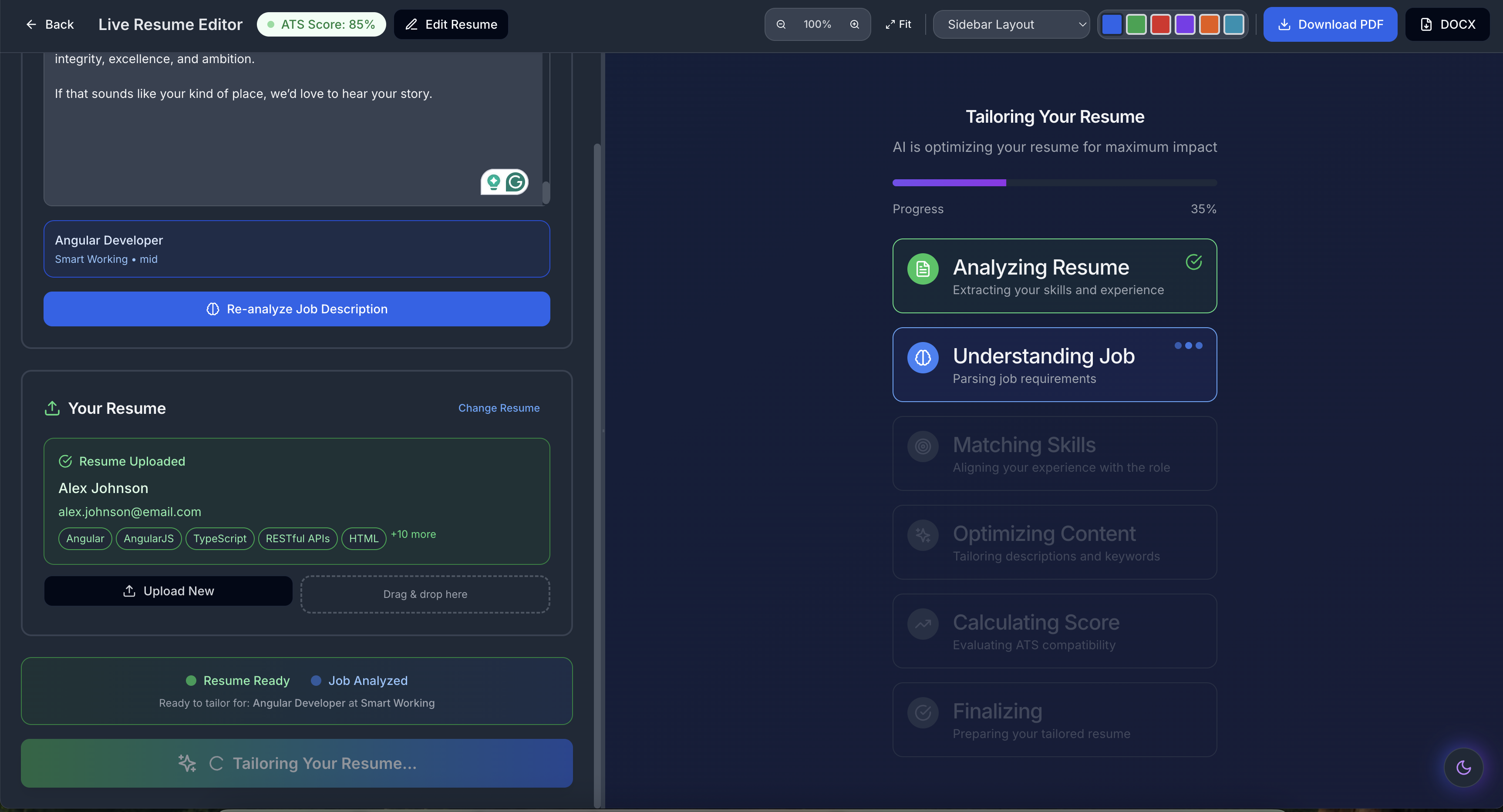Click alex.johnson@email.com email address
The image size is (1503, 812).
tap(129, 512)
